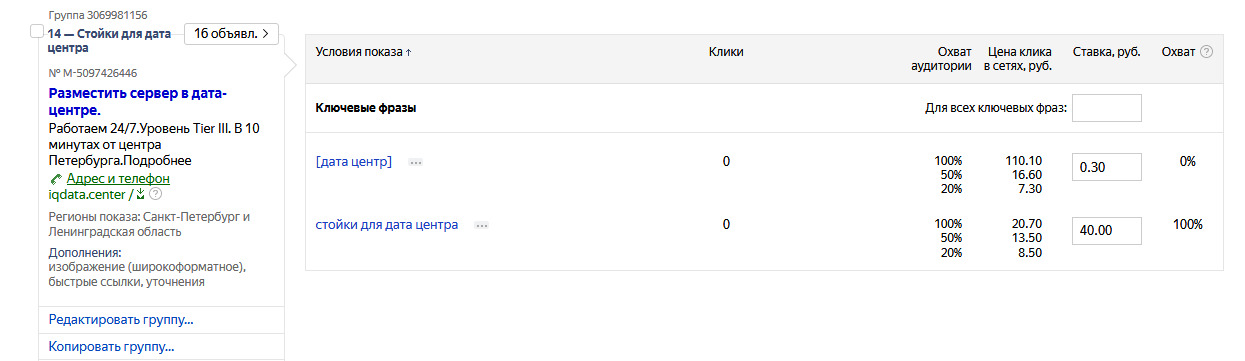Sort by Условия показа column header
1245x361 pixels.
coord(364,52)
